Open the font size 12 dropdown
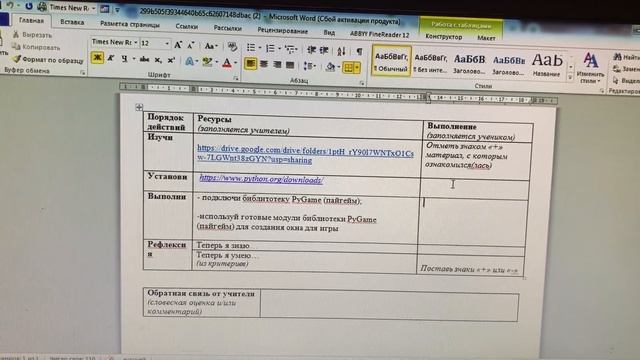This screenshot has height=360, width=640. tap(167, 44)
